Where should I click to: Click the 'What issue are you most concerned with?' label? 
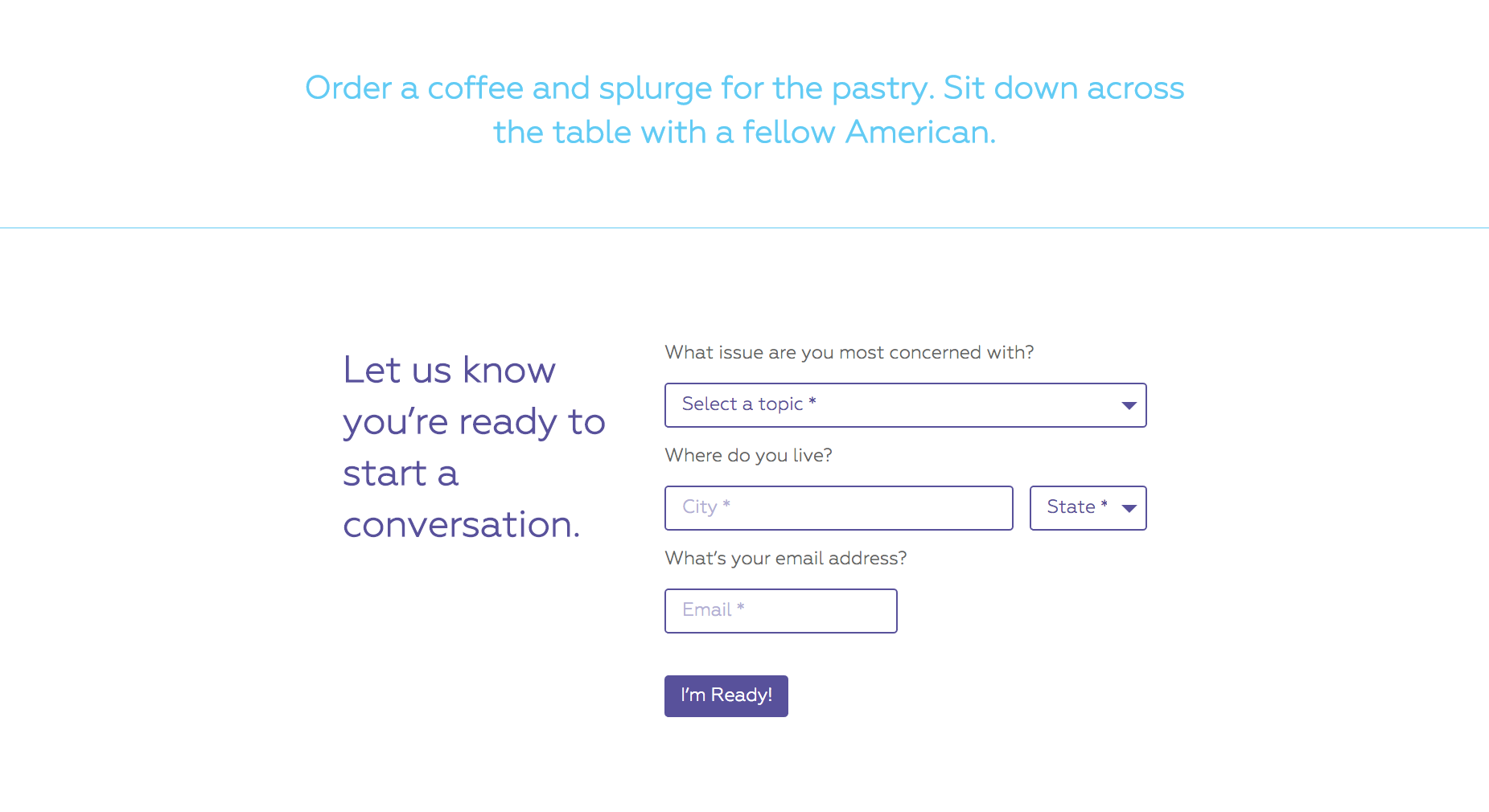[849, 353]
